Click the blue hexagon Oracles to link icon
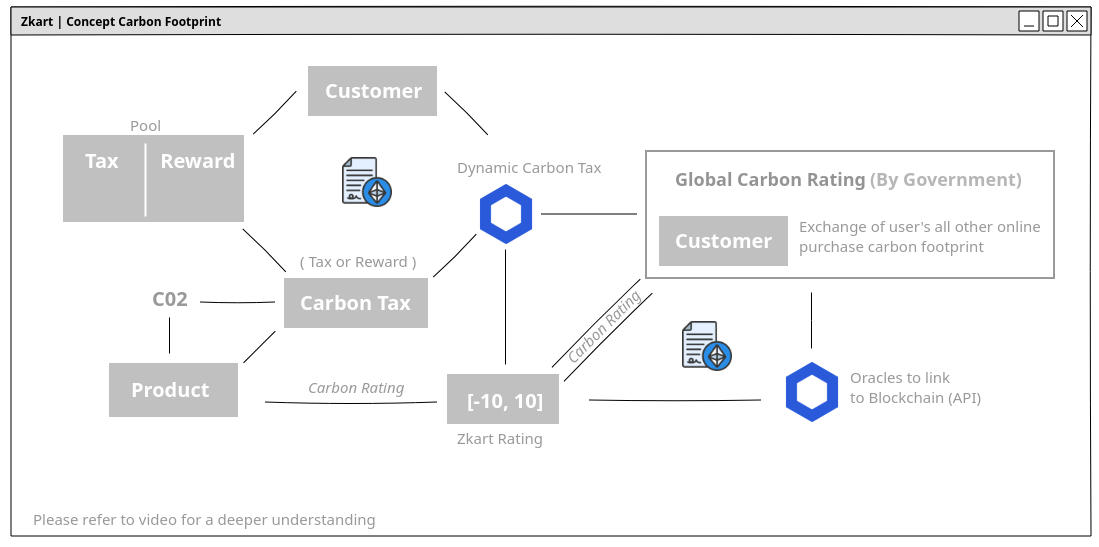This screenshot has width=1099, height=547. [812, 392]
